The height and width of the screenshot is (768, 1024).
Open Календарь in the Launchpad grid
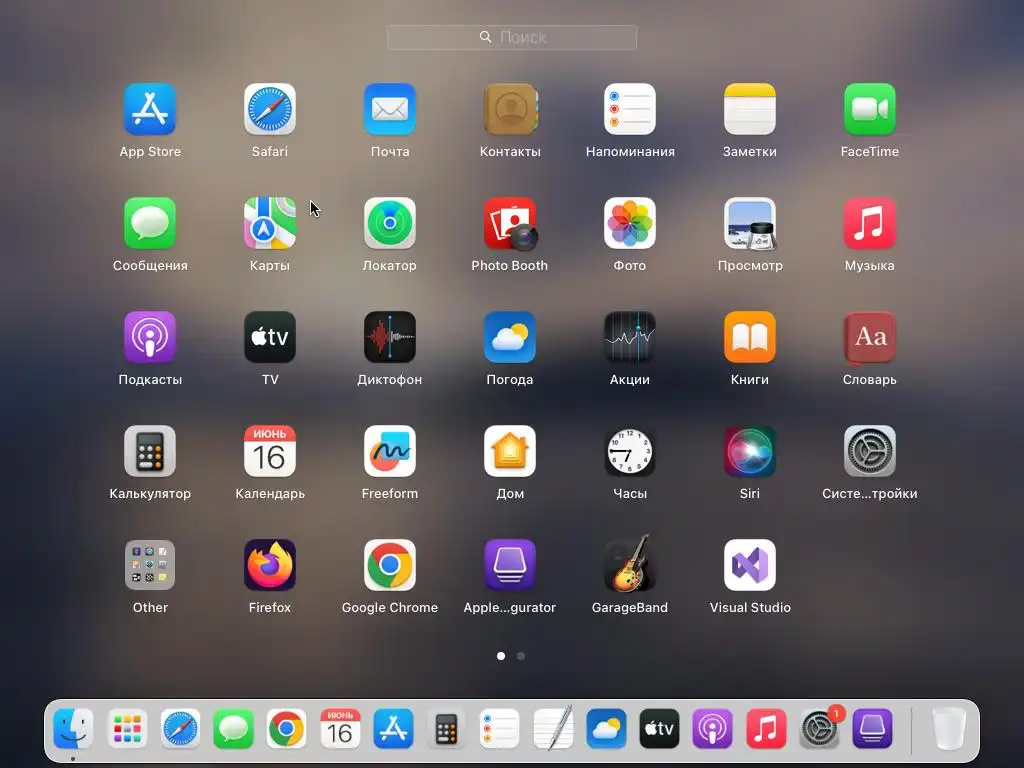pos(270,451)
